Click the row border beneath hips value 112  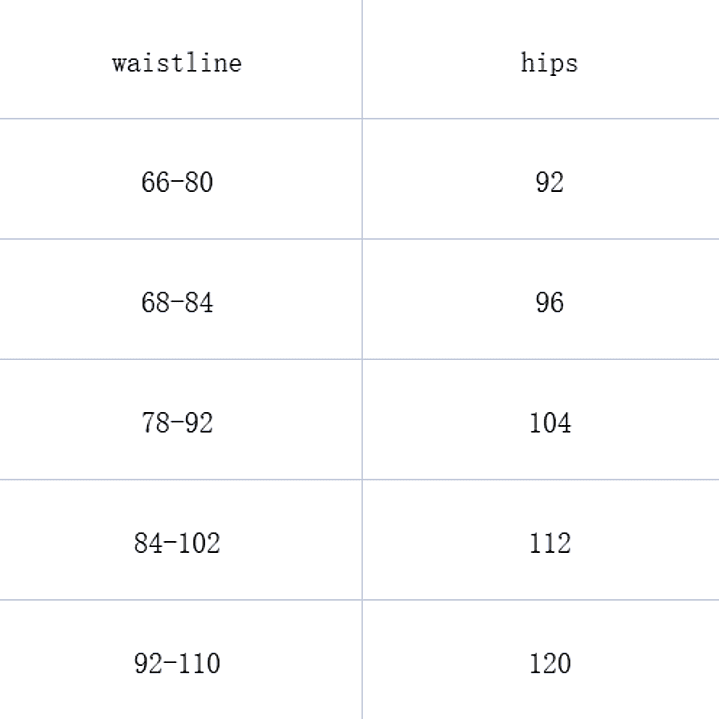point(549,600)
